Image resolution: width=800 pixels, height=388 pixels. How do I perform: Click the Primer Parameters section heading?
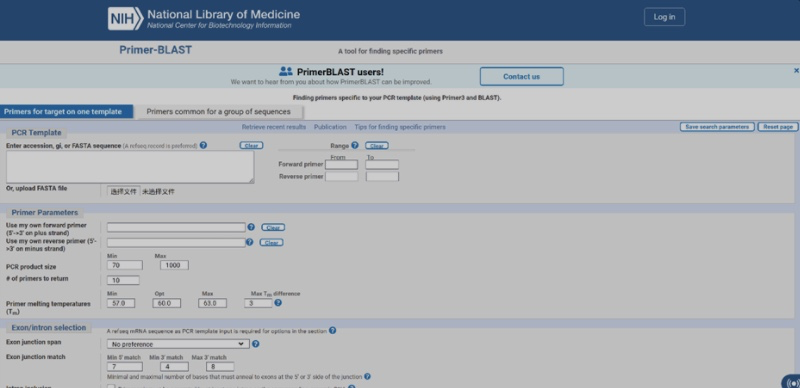coord(45,212)
